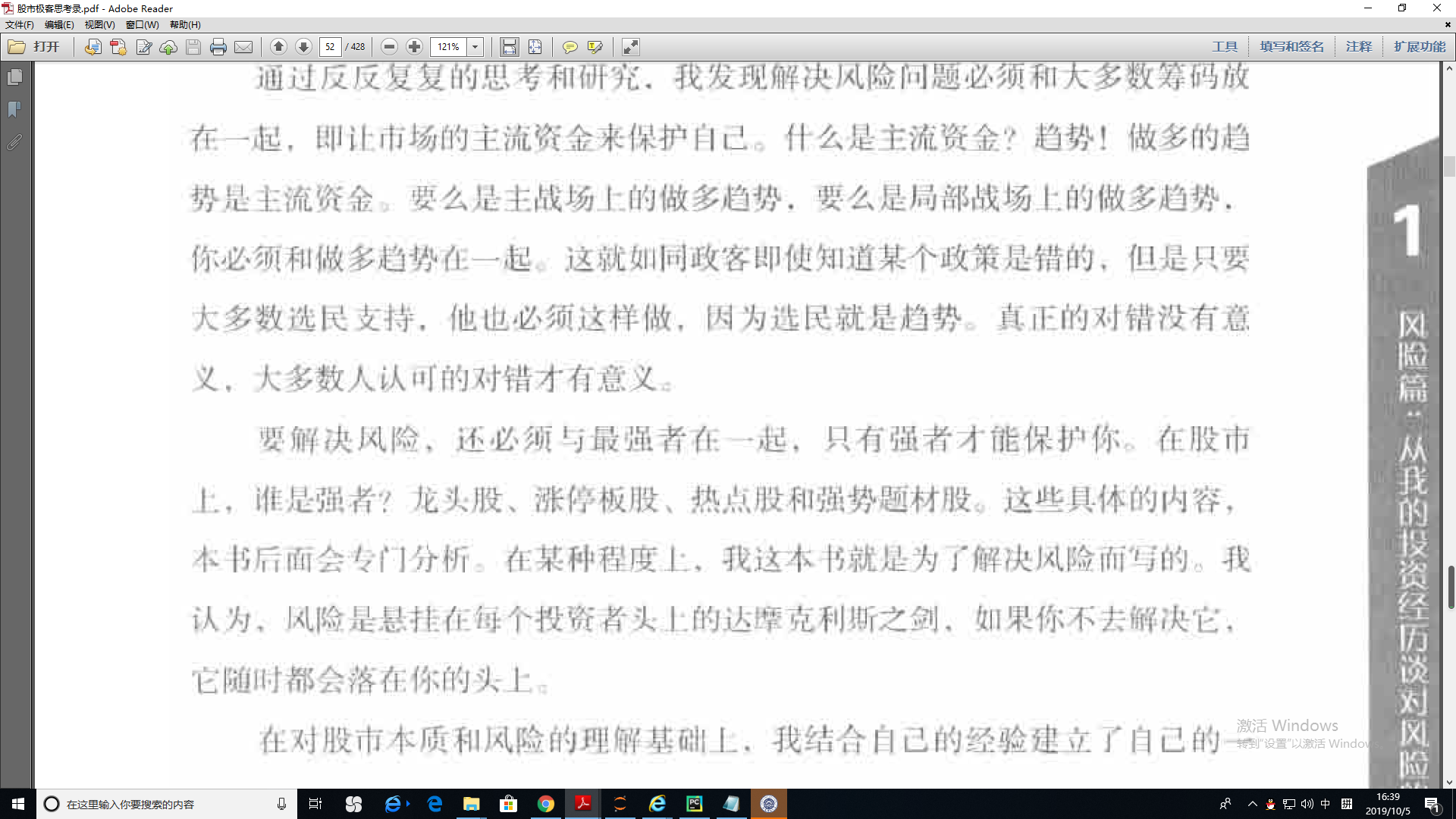Click the Open file button
This screenshot has width=1456, height=819.
(x=34, y=47)
